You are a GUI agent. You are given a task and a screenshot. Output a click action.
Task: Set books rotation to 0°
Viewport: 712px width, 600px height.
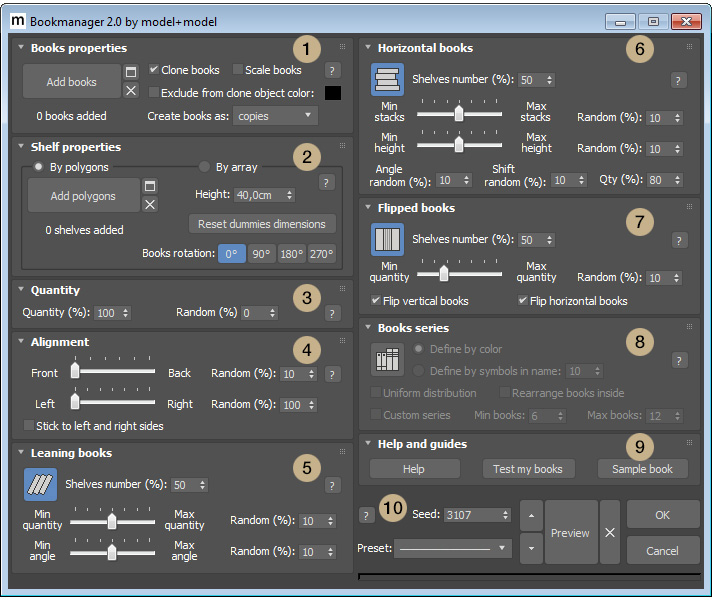pos(232,253)
